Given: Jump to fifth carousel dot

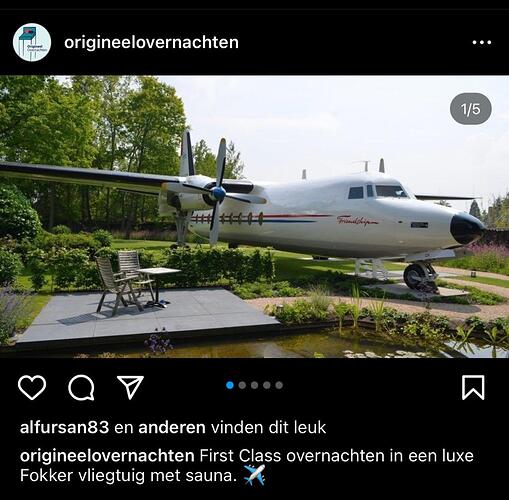Looking at the screenshot, I should [279, 385].
